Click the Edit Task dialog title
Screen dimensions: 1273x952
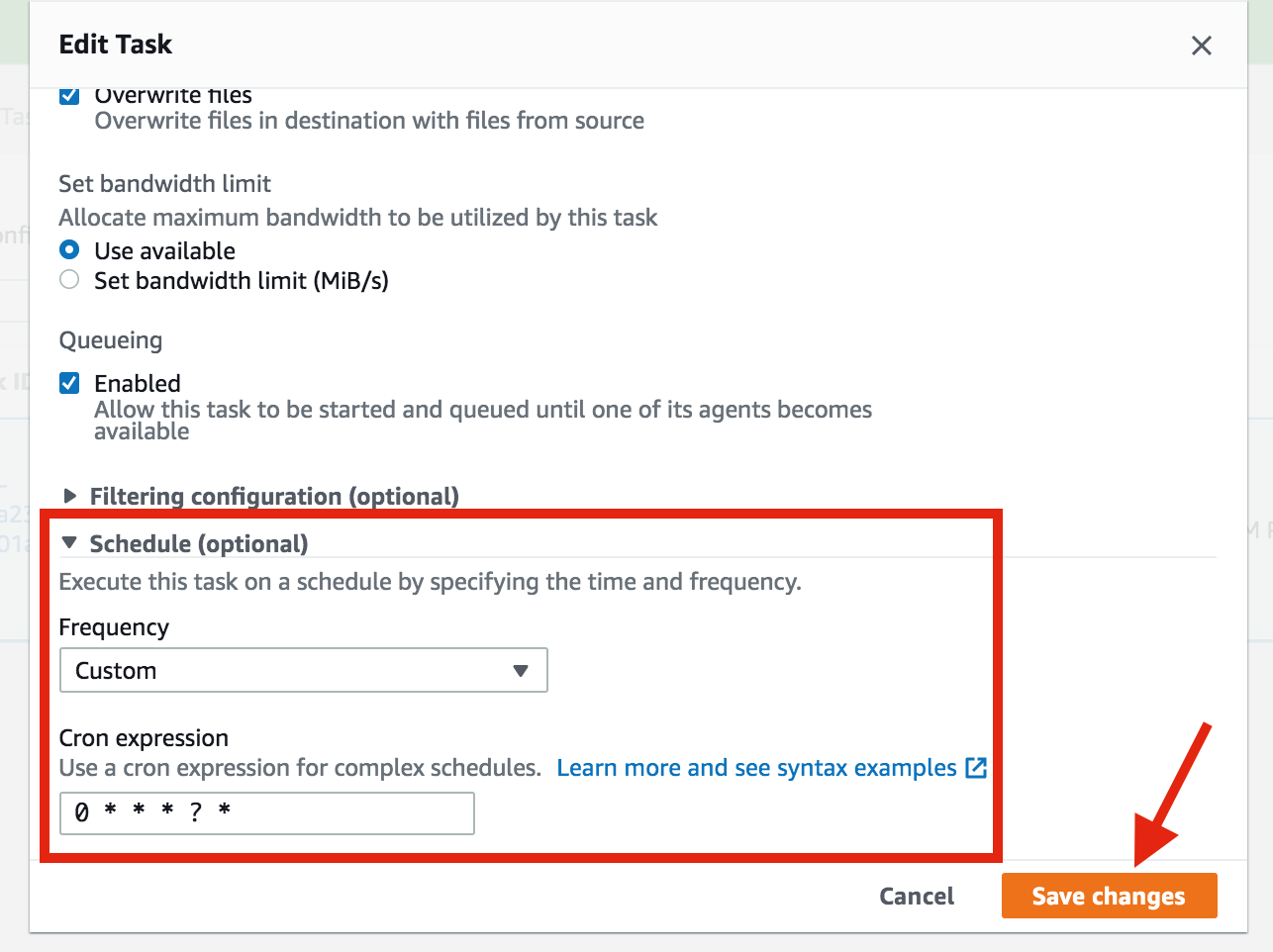pos(115,45)
